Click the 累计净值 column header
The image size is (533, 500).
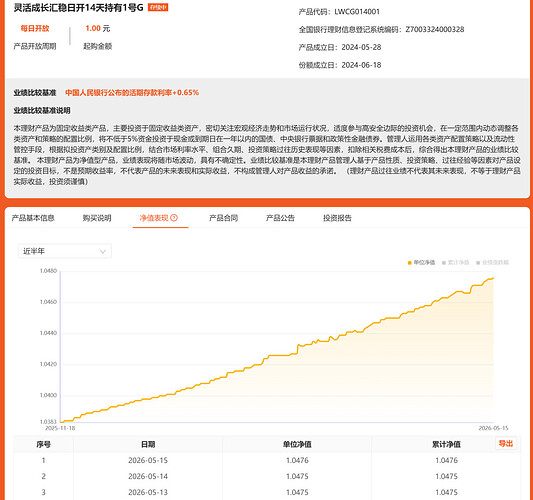coord(446,444)
